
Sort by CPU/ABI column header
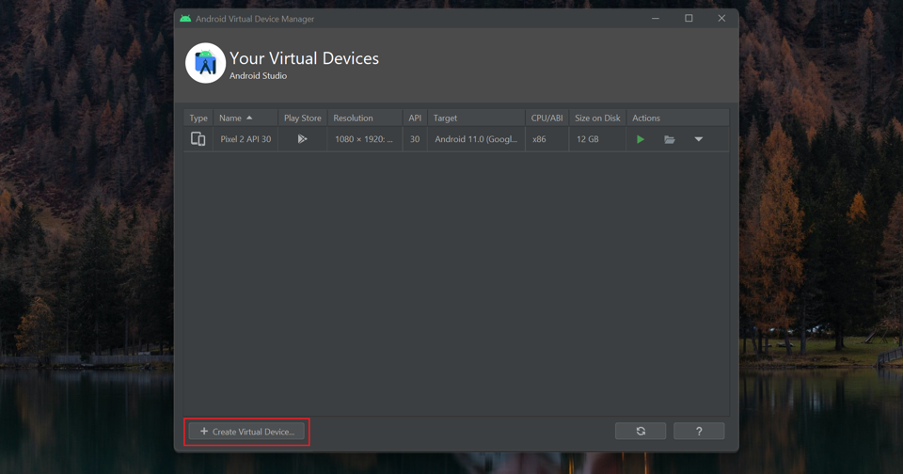(547, 118)
